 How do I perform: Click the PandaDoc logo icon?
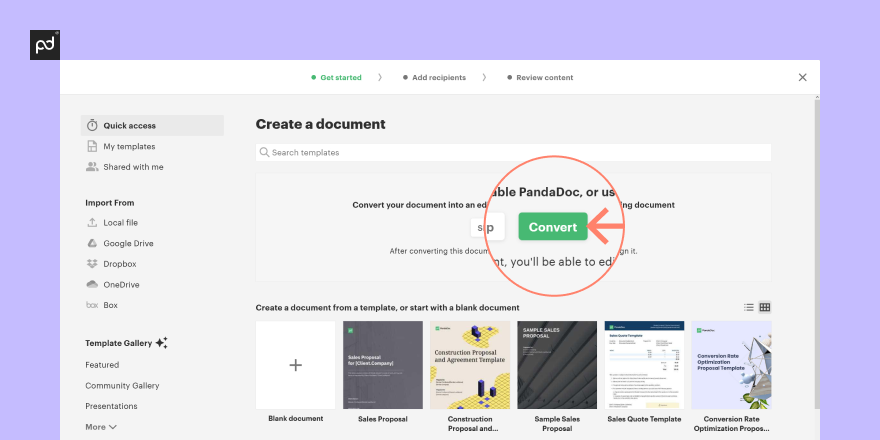tap(45, 45)
